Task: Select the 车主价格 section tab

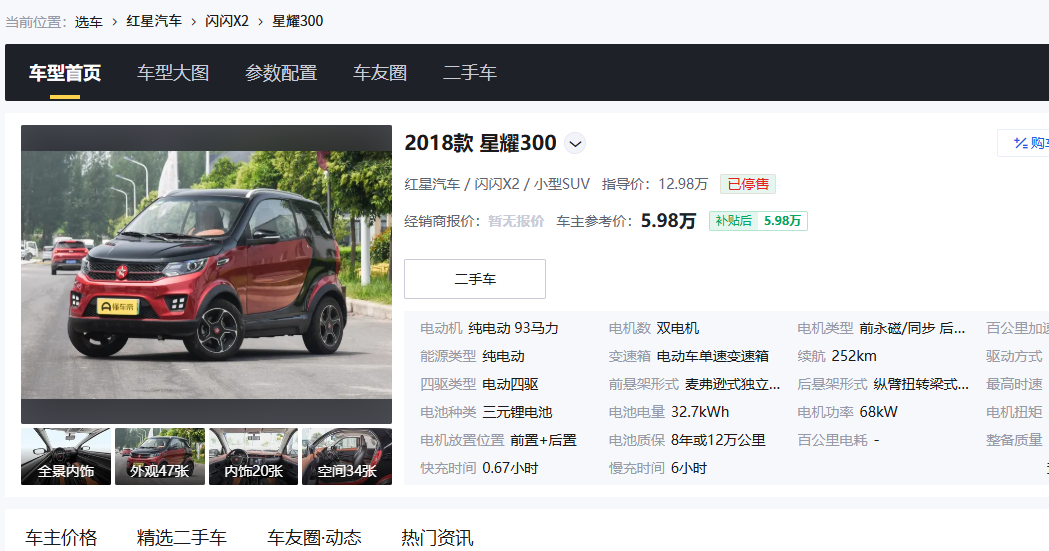Action: tap(62, 538)
